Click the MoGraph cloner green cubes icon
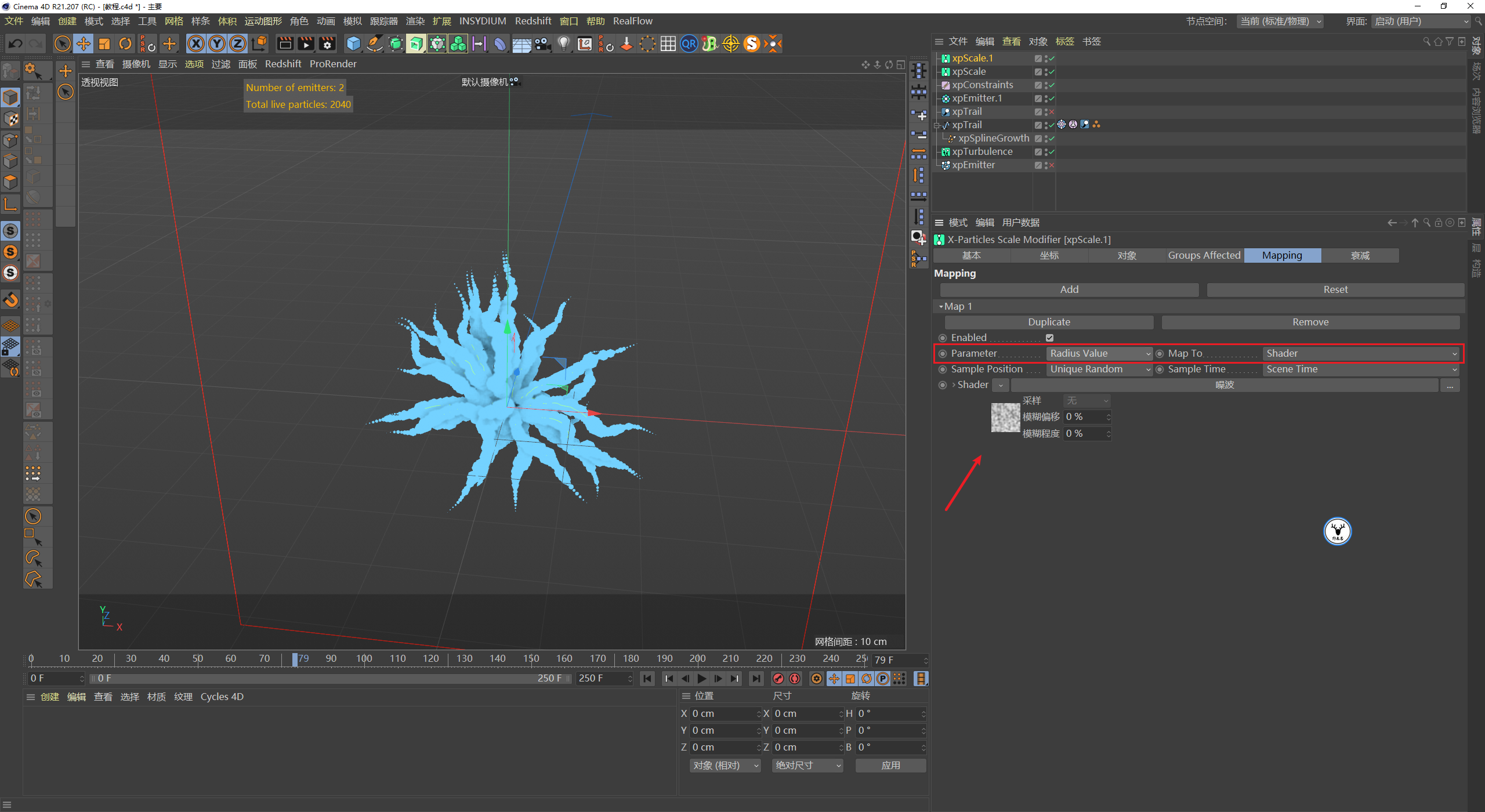1485x812 pixels. pyautogui.click(x=458, y=43)
